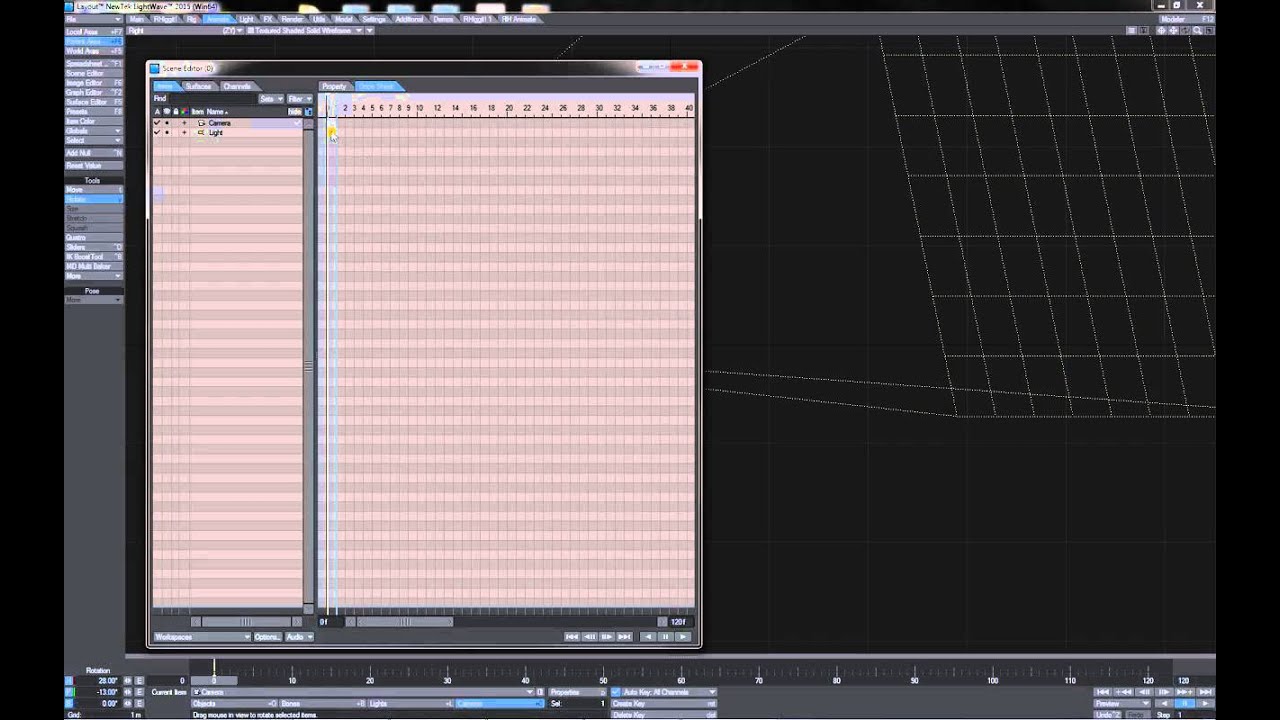Click the Active (A) column header icon
The height and width of the screenshot is (720, 1280).
tap(157, 111)
